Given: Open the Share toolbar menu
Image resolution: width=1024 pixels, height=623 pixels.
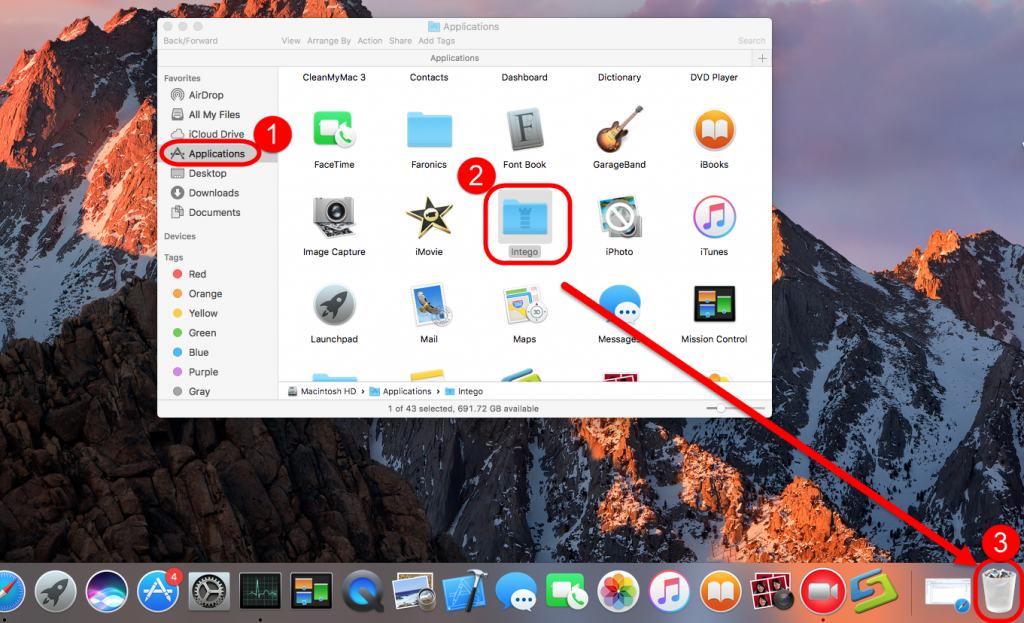Looking at the screenshot, I should [x=400, y=41].
